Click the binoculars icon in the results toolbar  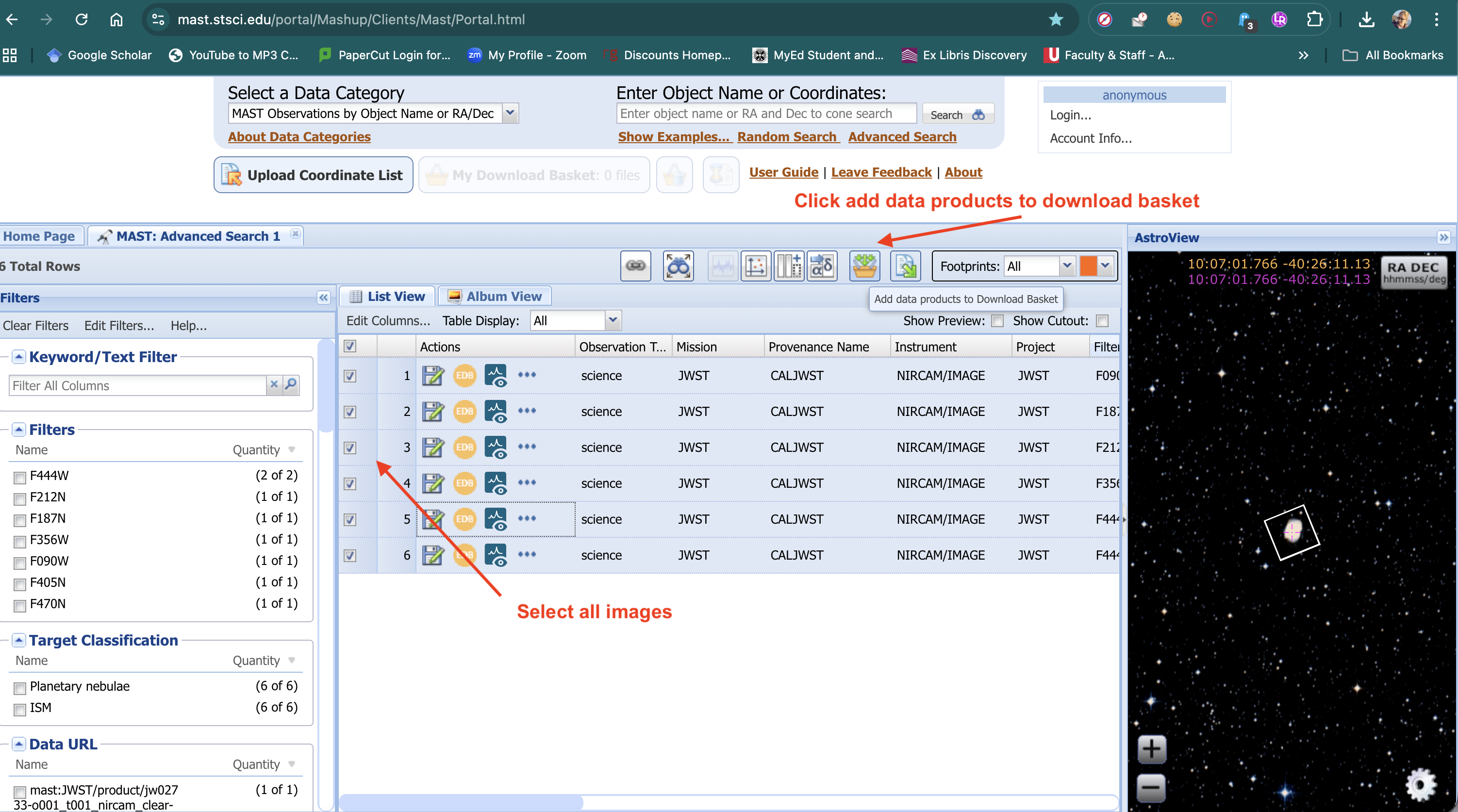point(678,266)
